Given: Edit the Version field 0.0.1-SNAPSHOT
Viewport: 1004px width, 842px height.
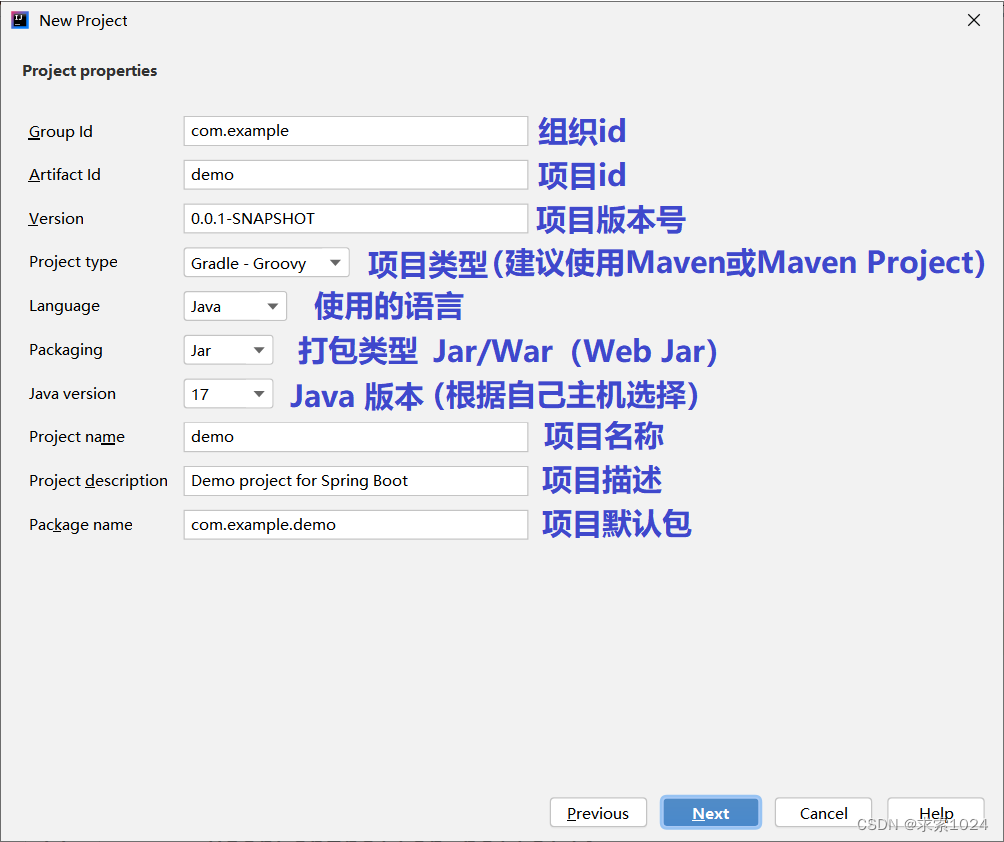Looking at the screenshot, I should 355,218.
